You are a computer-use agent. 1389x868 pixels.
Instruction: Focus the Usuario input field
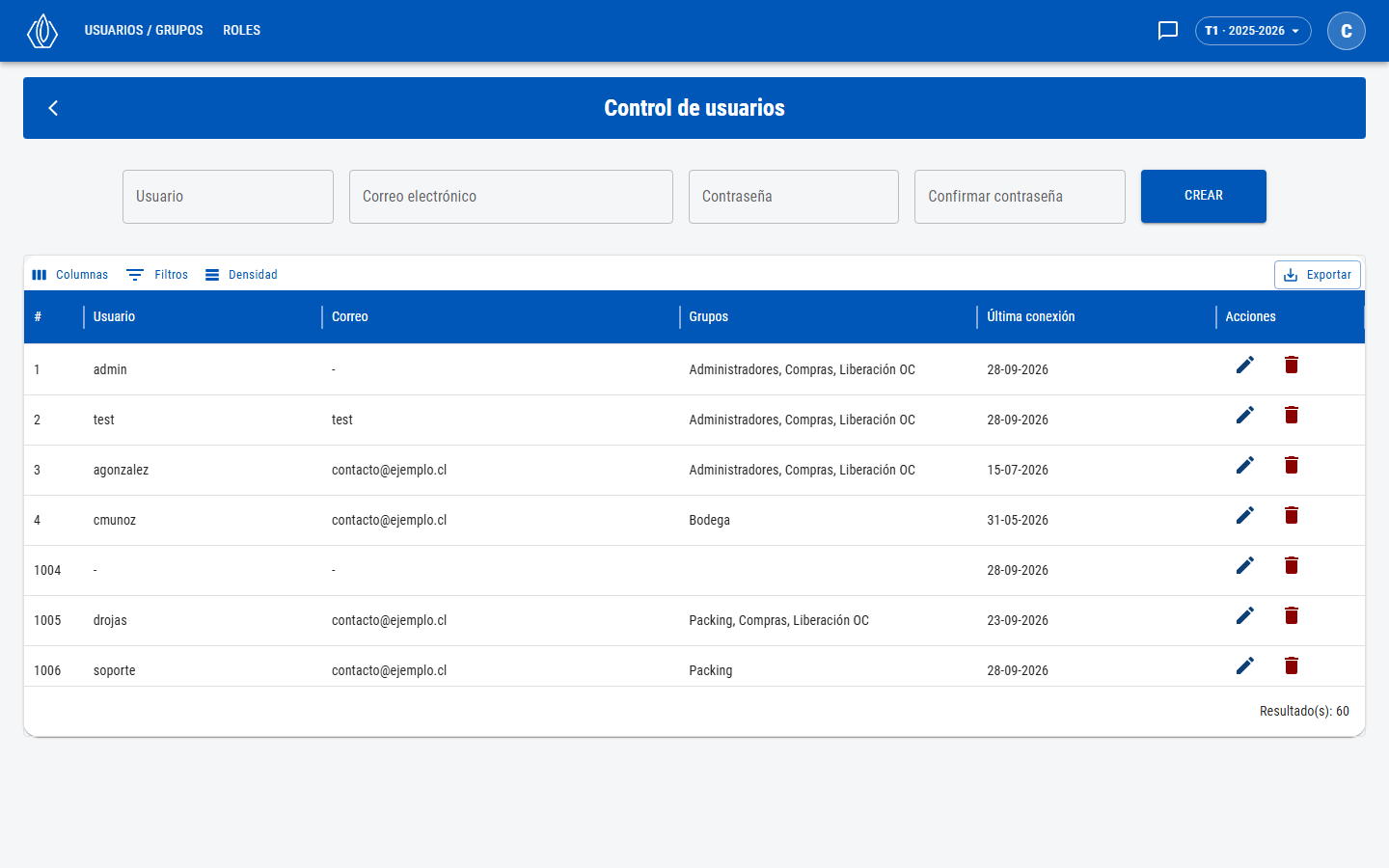click(x=228, y=197)
